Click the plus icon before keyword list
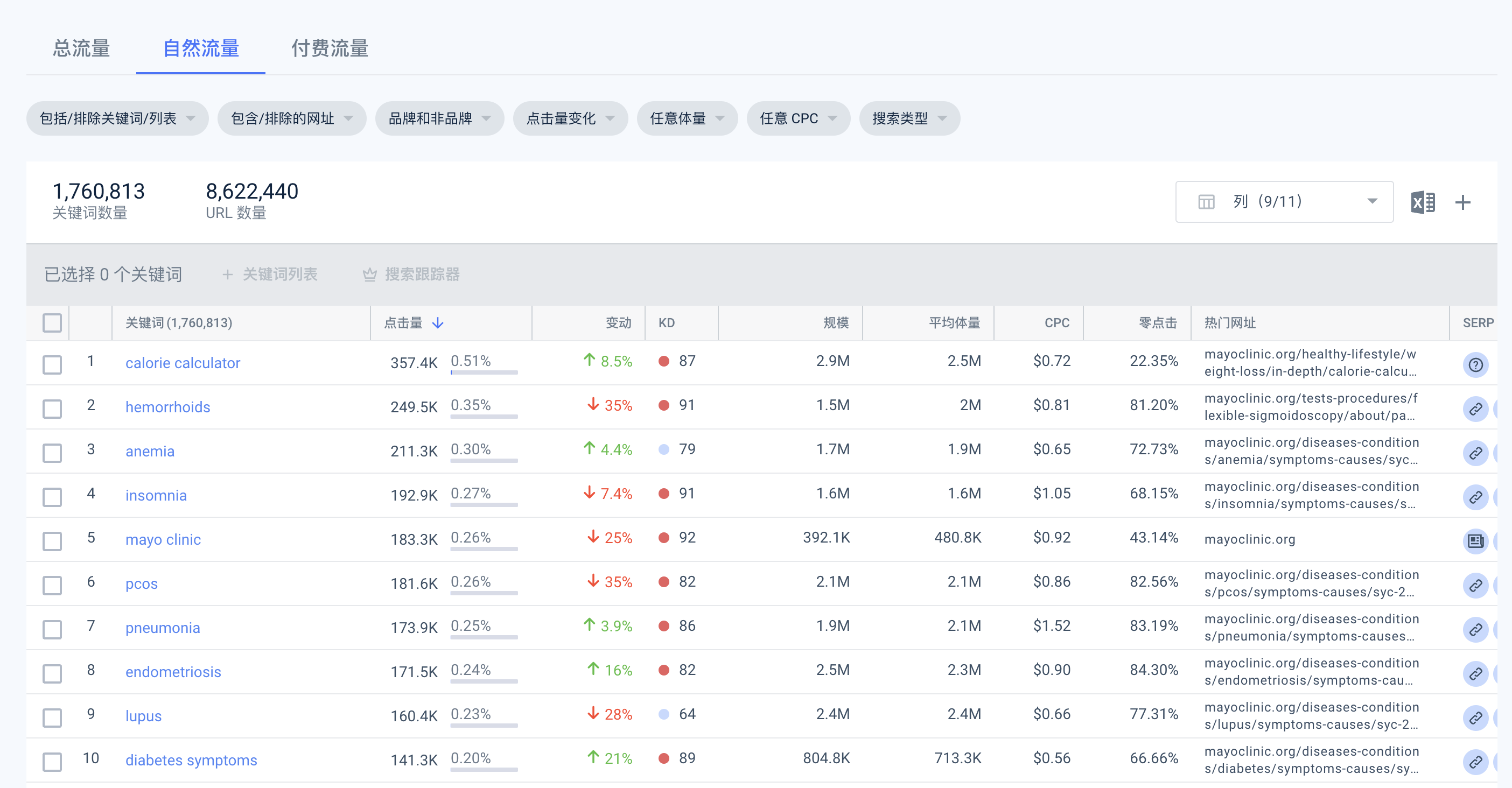 click(228, 274)
